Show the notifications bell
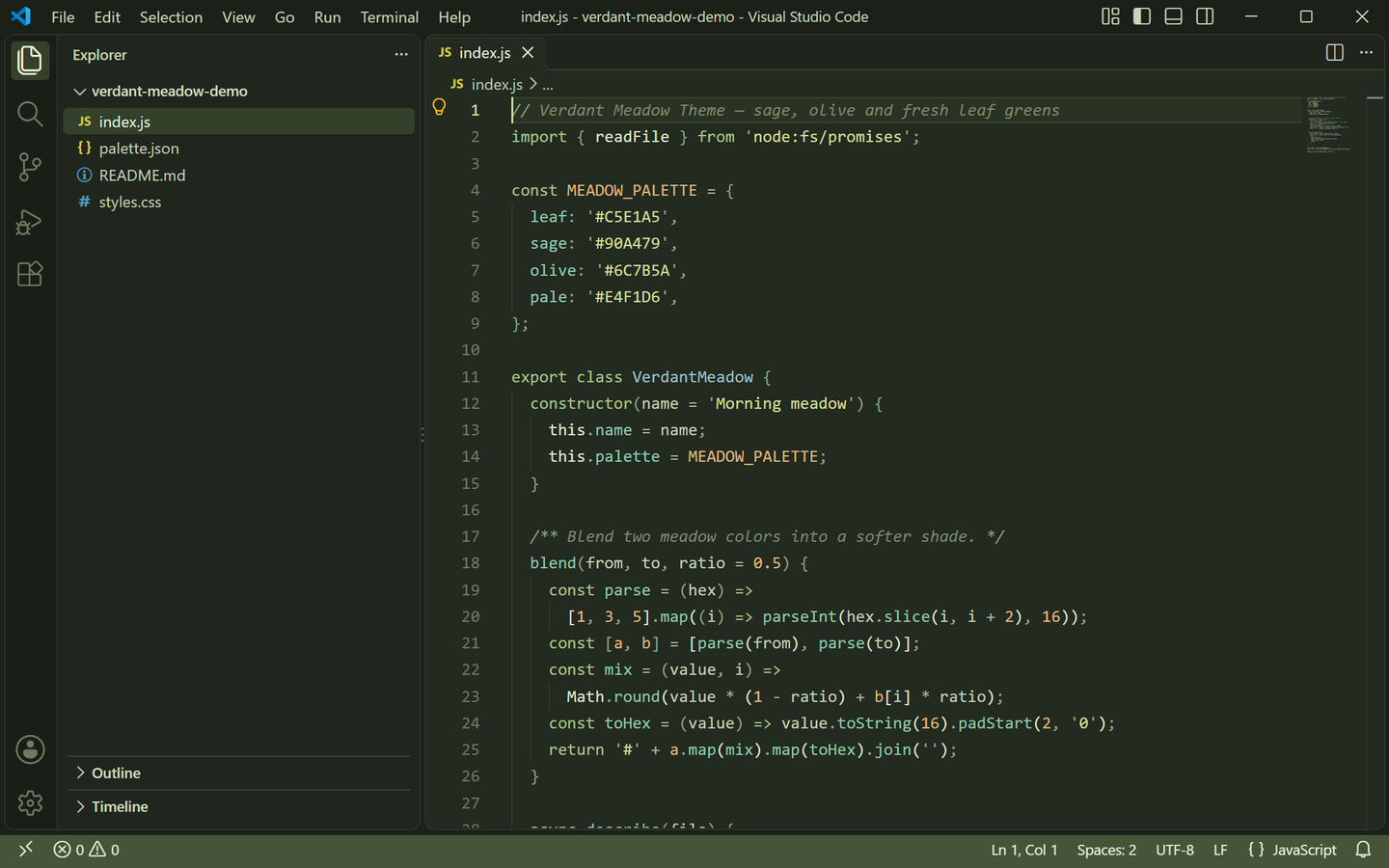The image size is (1389, 868). 1363,850
